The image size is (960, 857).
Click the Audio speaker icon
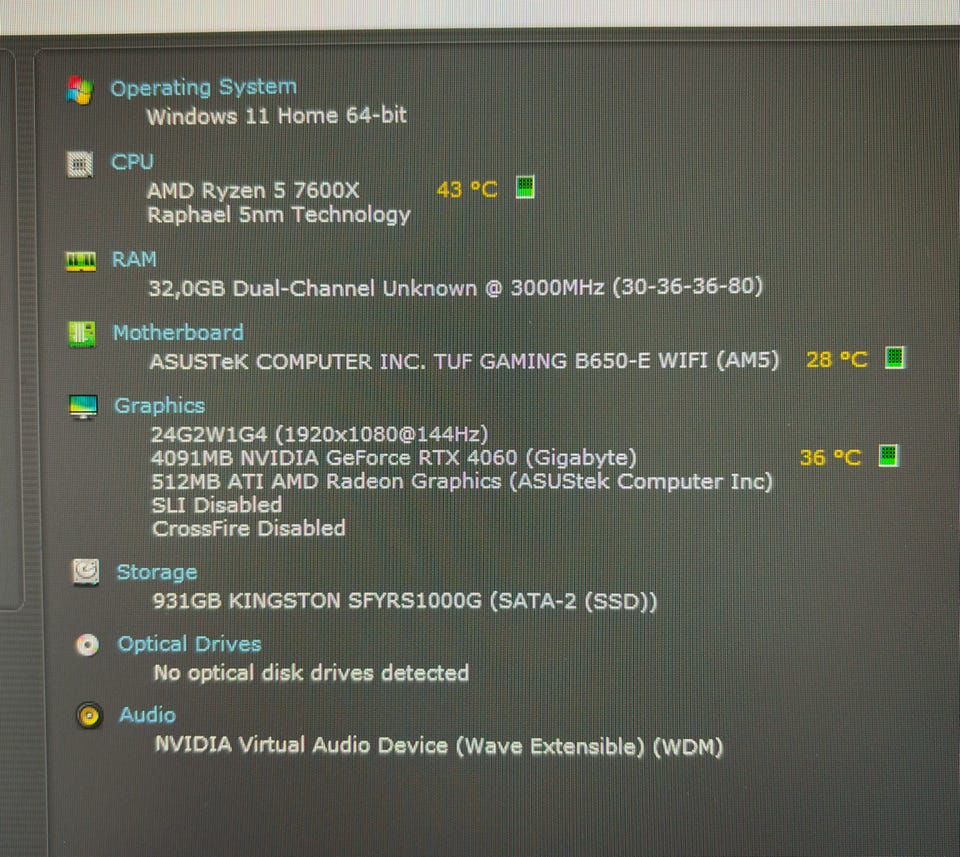pos(89,716)
